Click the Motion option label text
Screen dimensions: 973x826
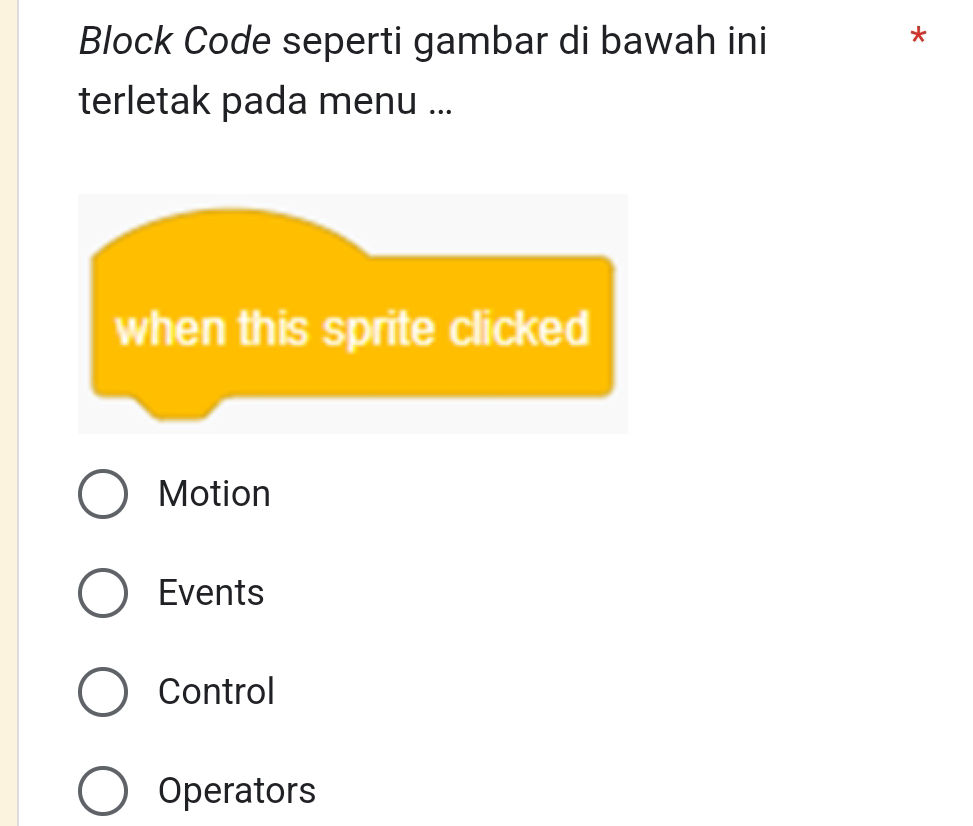pos(214,493)
